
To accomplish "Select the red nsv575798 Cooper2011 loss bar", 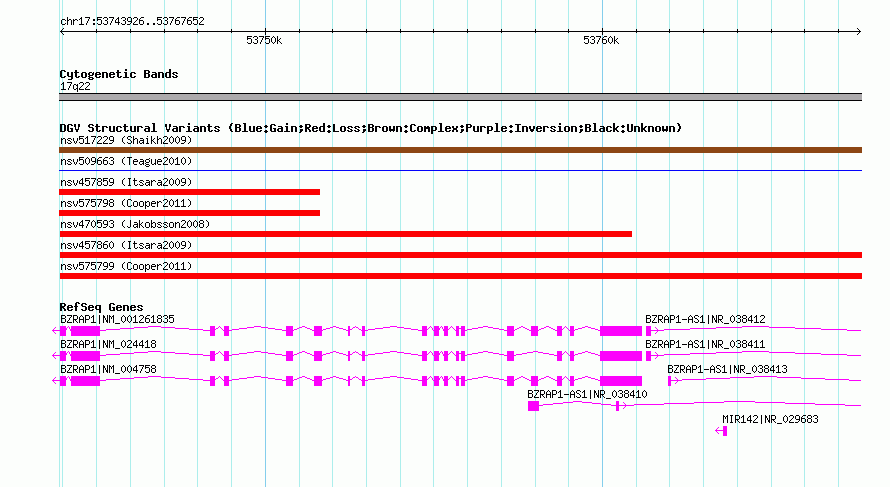I will (x=190, y=213).
